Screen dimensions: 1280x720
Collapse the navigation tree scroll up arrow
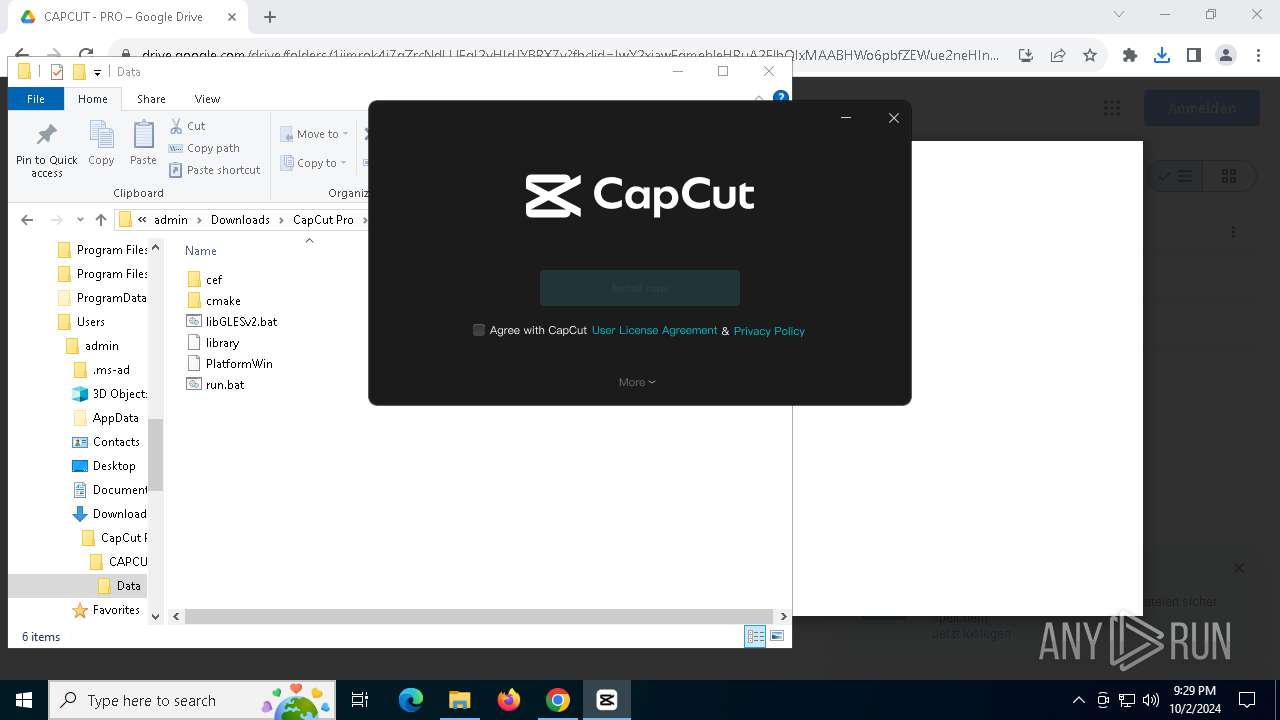pos(155,247)
